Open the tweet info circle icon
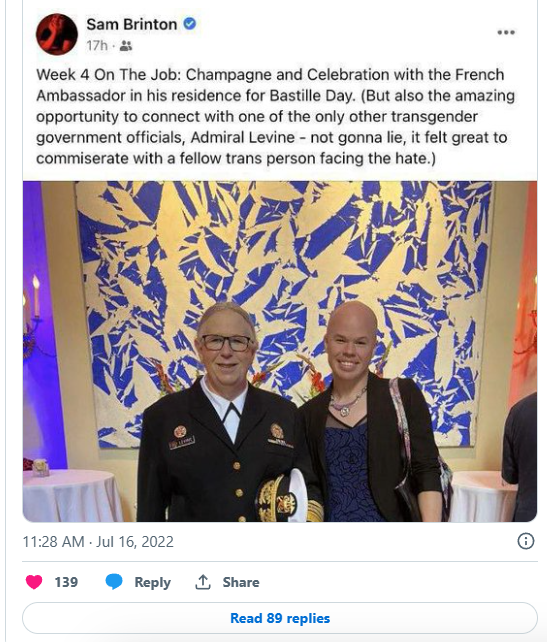This screenshot has width=547, height=642. pos(526,541)
